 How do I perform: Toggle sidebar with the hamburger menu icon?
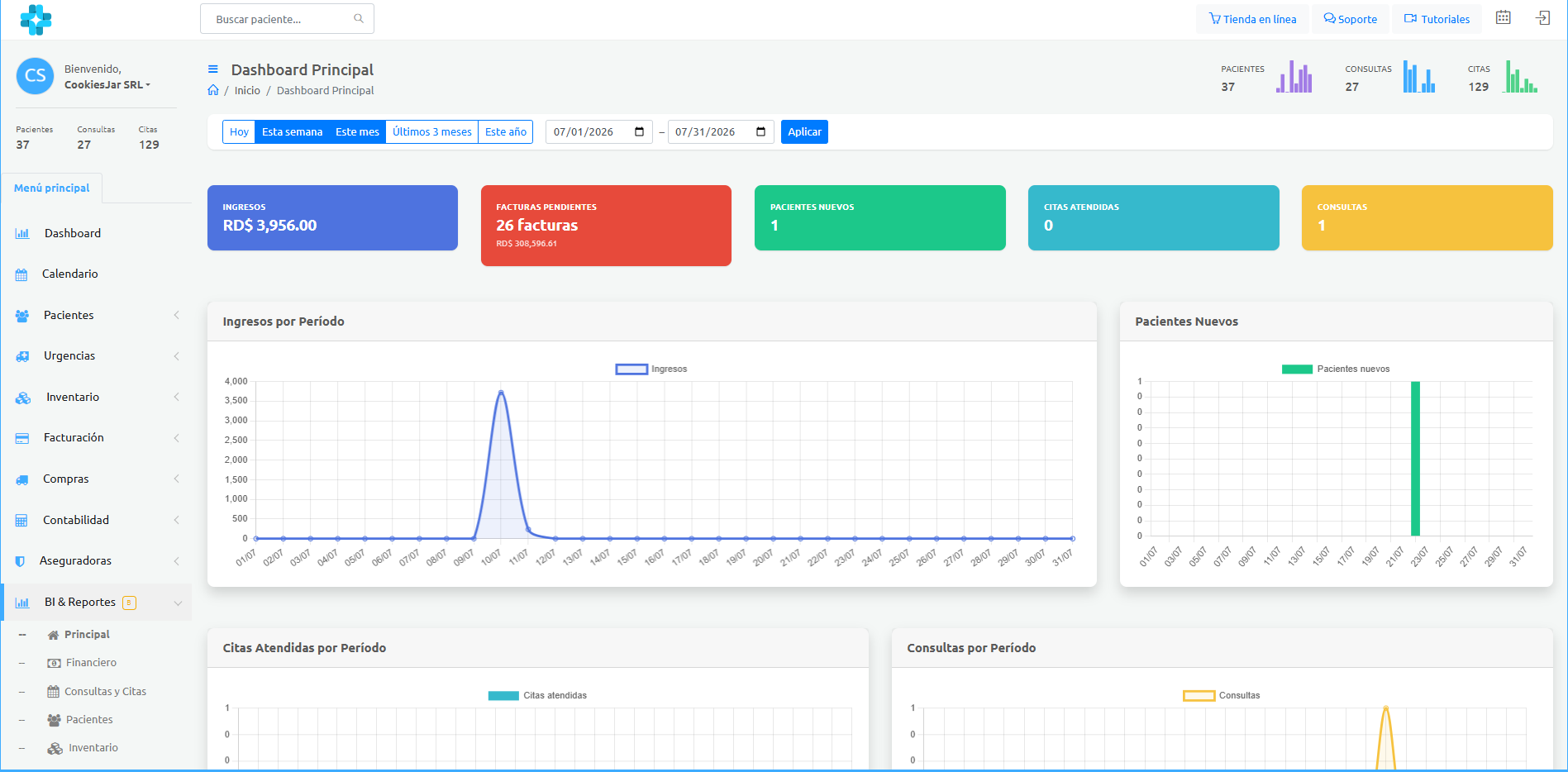212,69
